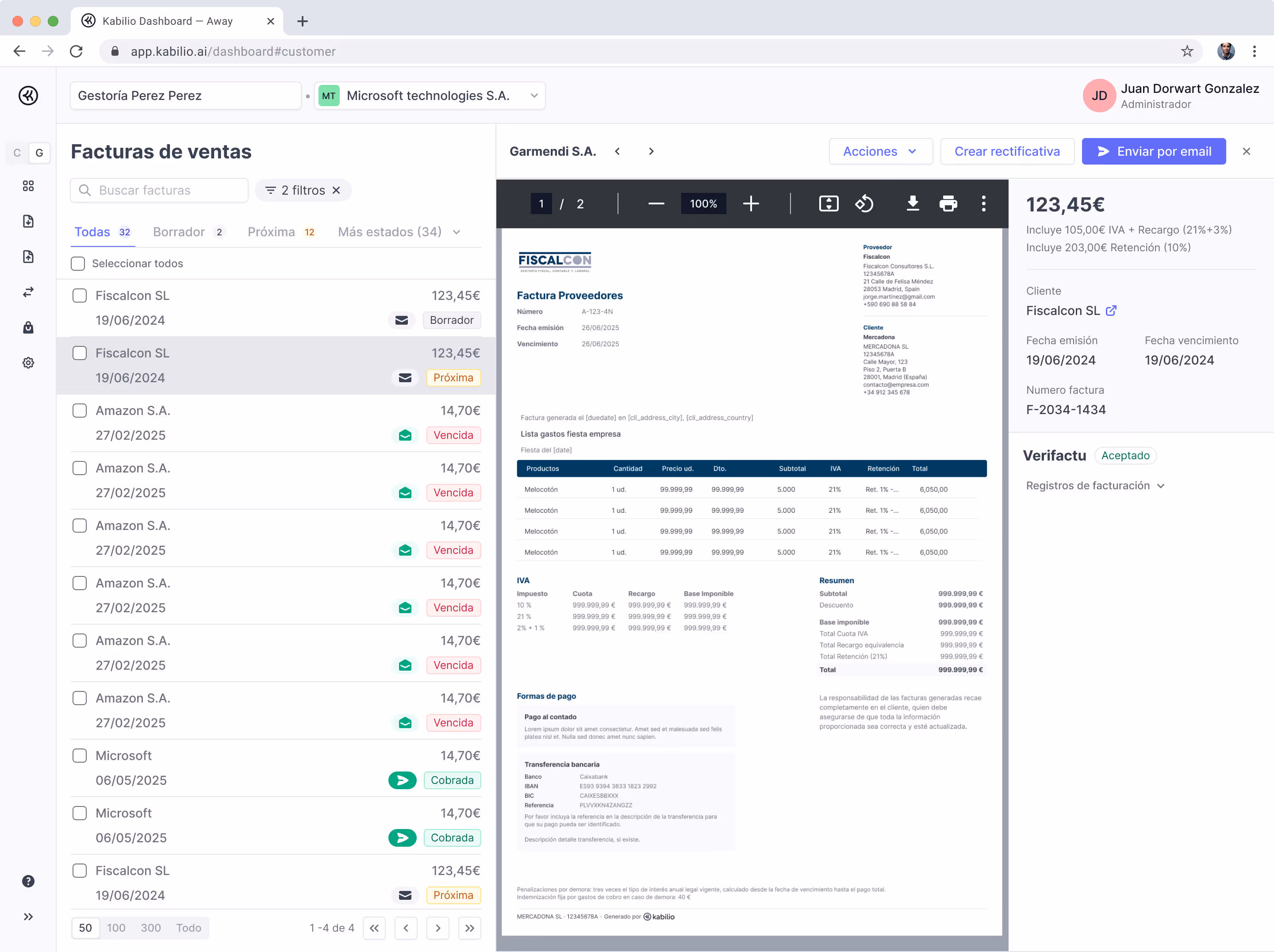Click the mail icon on Borrador Fiscalcon row
This screenshot has height=952, width=1274.
coord(401,320)
